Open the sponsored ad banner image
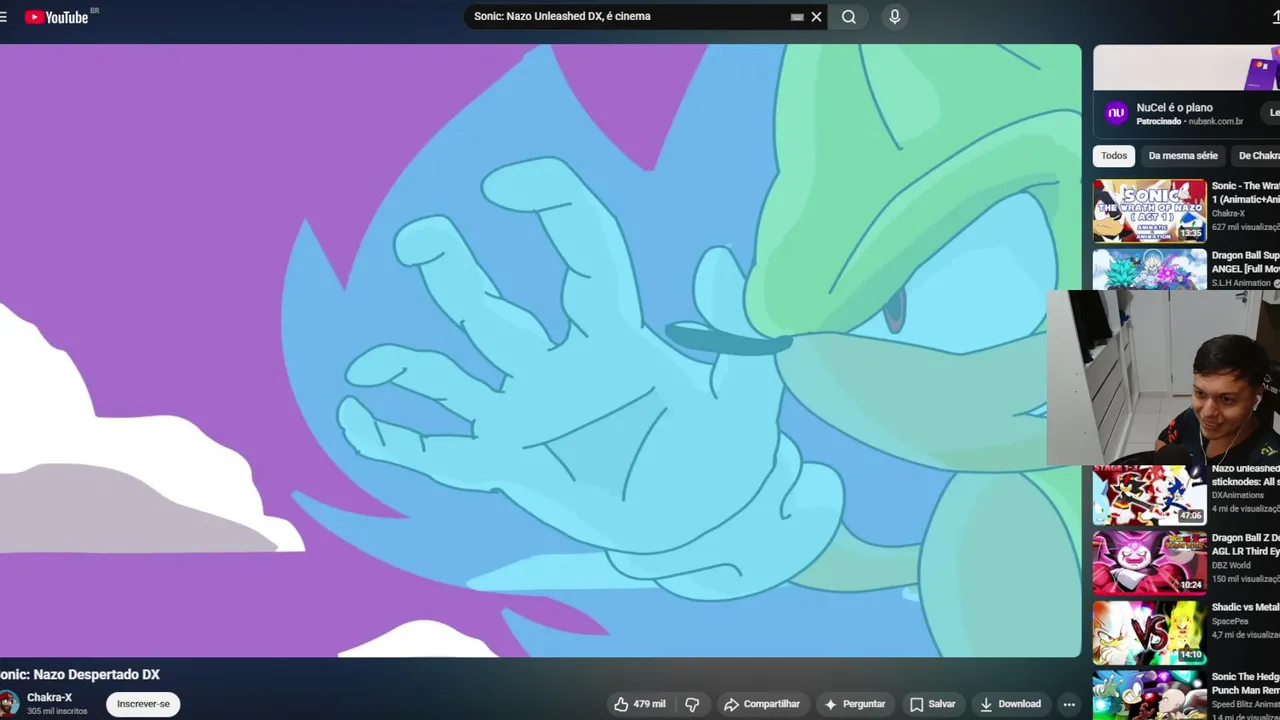The width and height of the screenshot is (1280, 720). point(1186,68)
